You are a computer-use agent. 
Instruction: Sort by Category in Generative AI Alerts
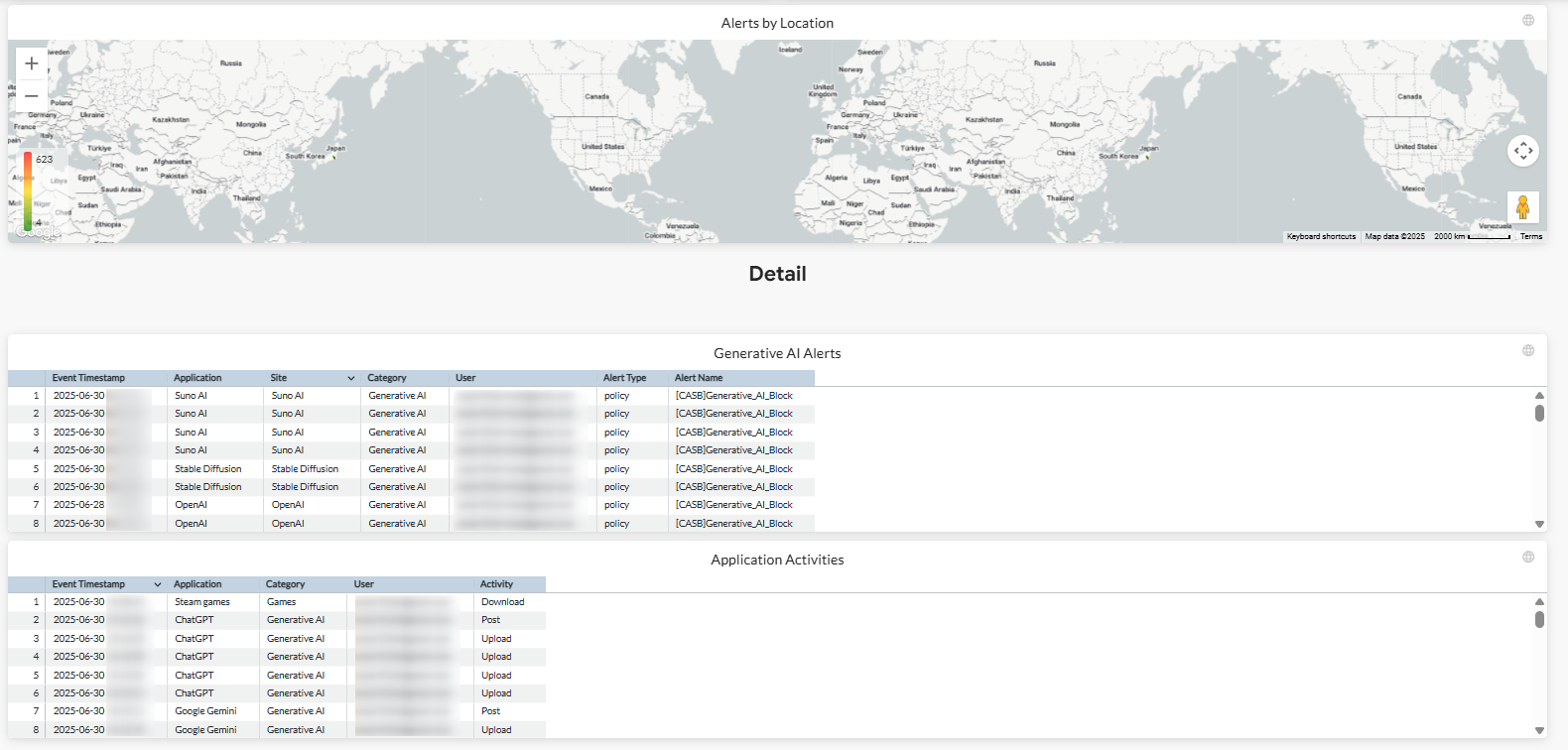pyautogui.click(x=387, y=378)
